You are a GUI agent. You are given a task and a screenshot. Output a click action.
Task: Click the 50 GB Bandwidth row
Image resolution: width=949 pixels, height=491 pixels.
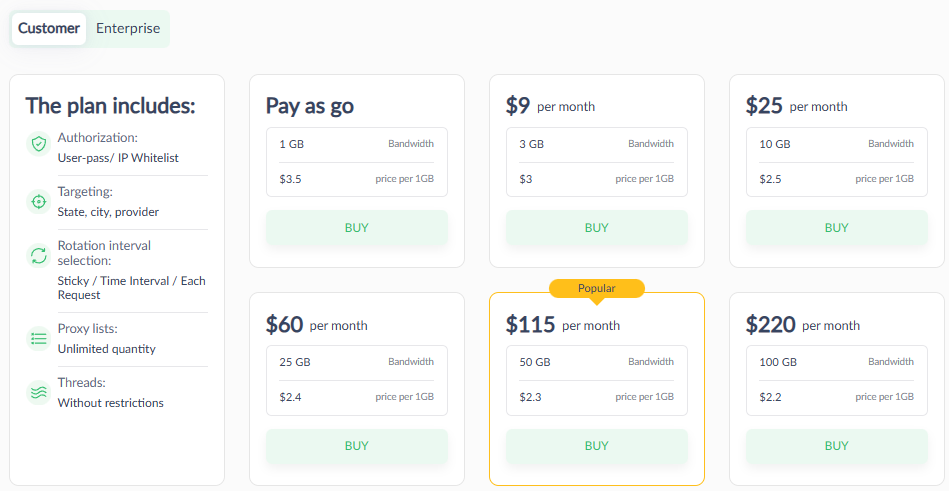pyautogui.click(x=596, y=362)
